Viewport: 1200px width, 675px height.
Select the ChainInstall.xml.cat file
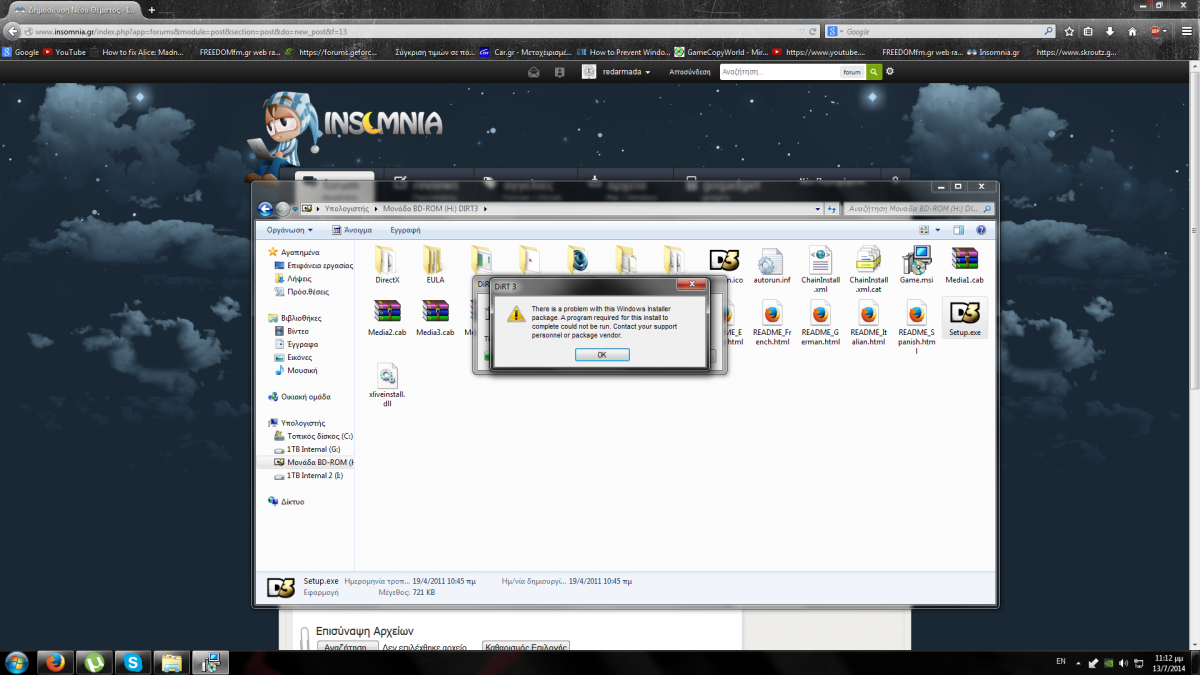click(x=869, y=269)
